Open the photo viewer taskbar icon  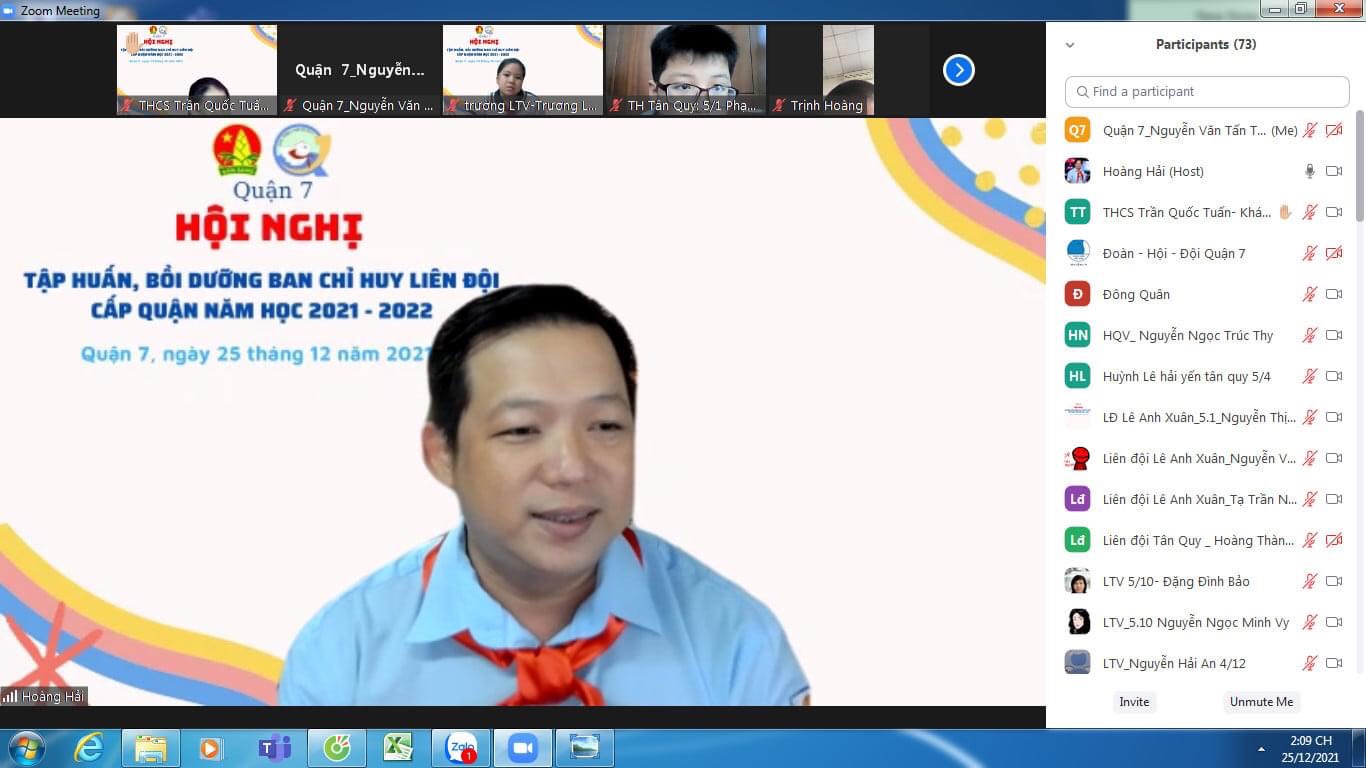point(585,748)
